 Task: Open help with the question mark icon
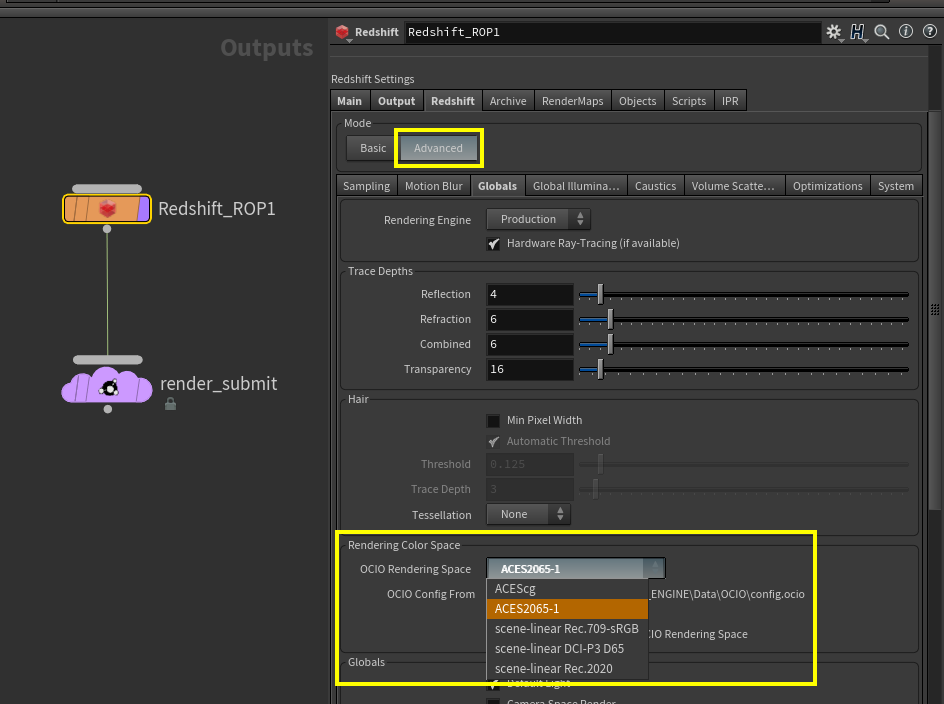pos(930,31)
